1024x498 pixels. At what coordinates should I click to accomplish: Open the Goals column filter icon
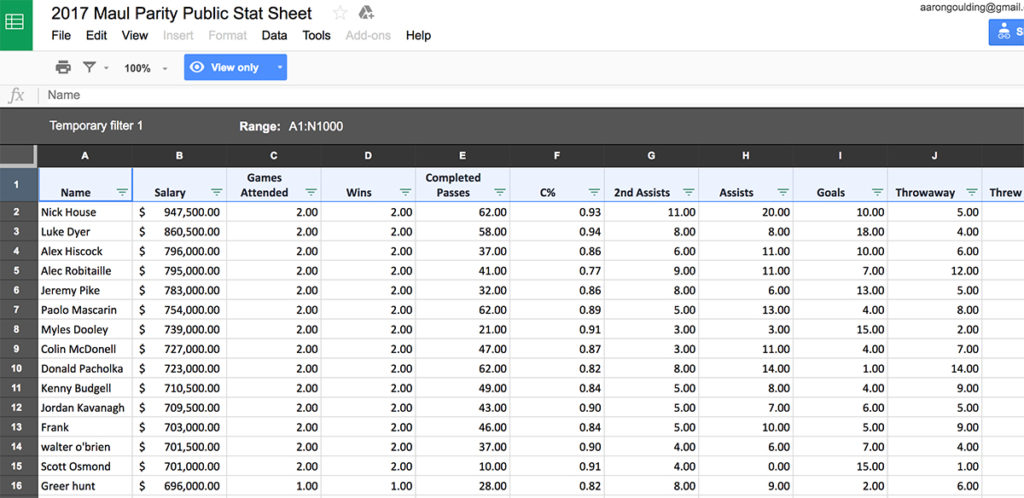pos(878,193)
